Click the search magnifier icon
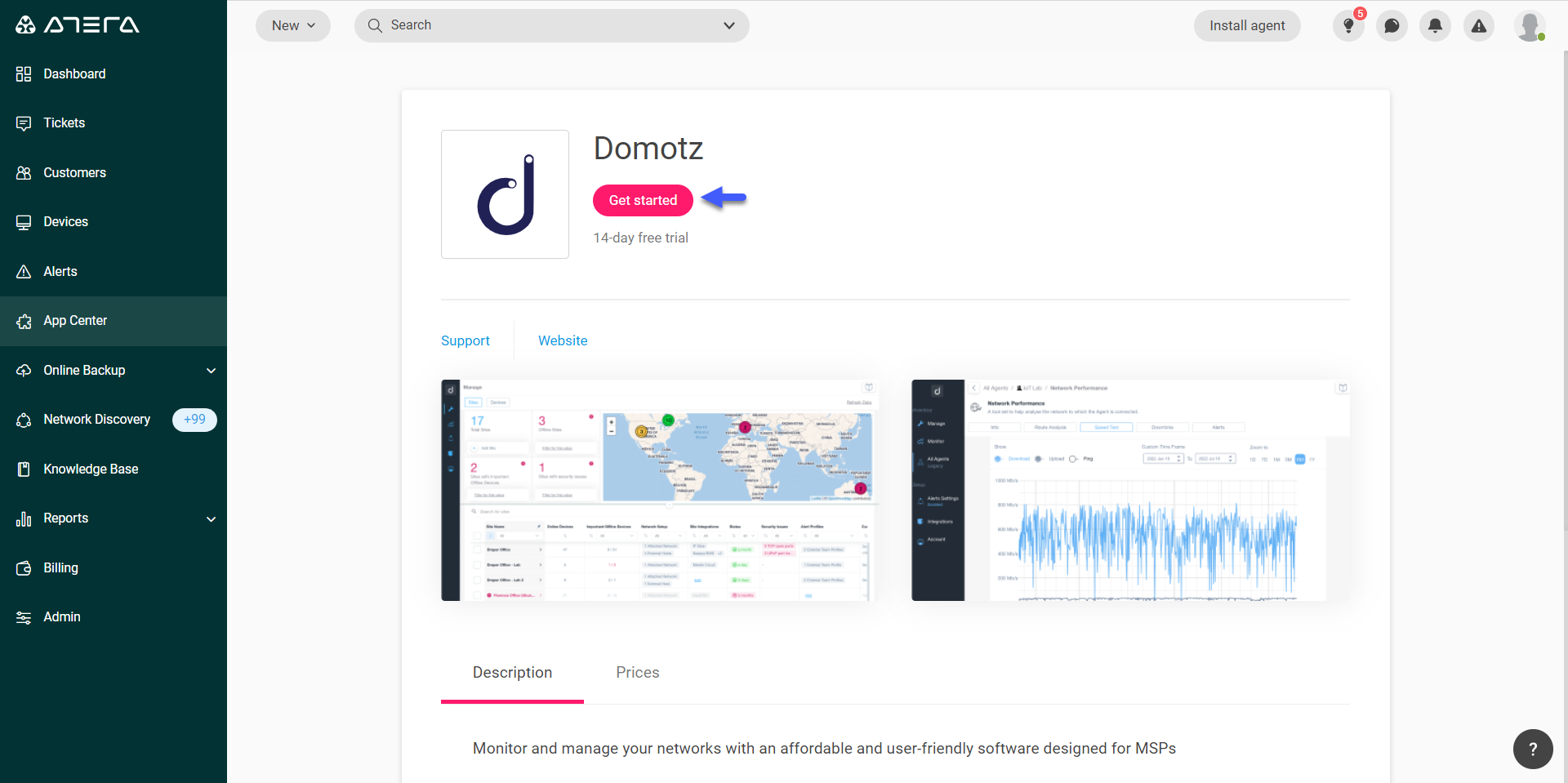Image resolution: width=1568 pixels, height=783 pixels. (375, 25)
